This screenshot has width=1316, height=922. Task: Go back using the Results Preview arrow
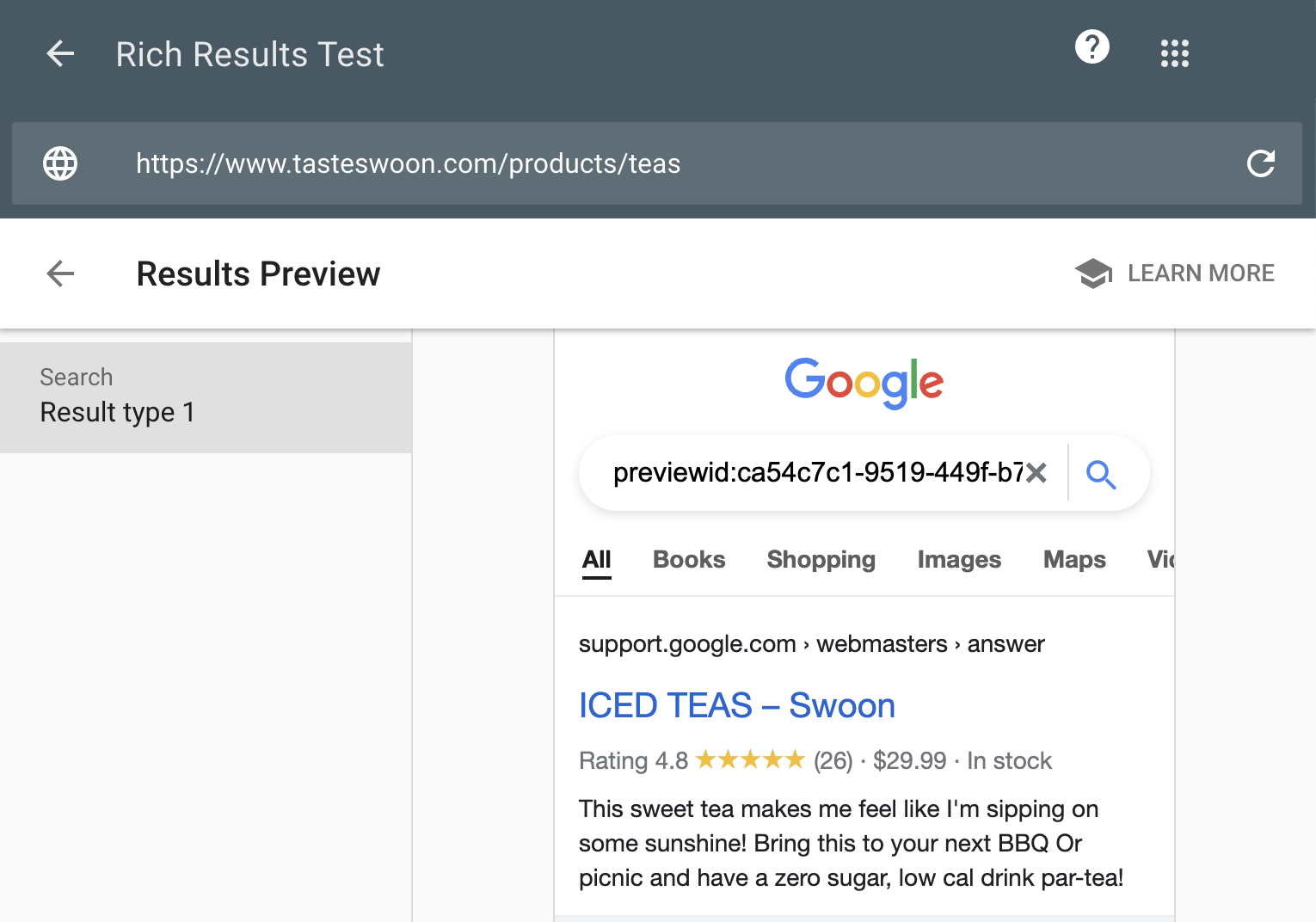pyautogui.click(x=60, y=274)
